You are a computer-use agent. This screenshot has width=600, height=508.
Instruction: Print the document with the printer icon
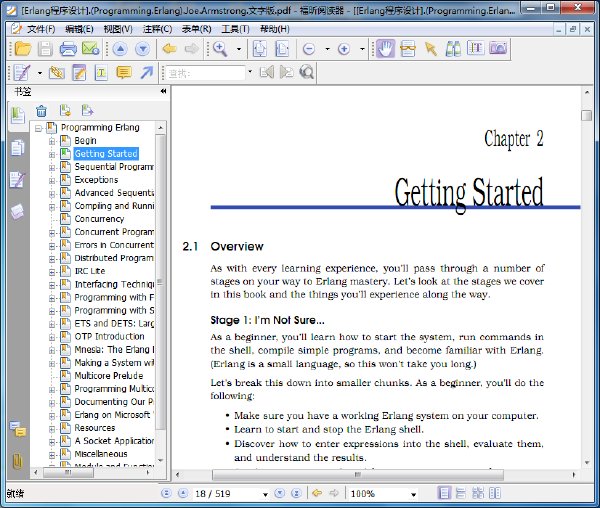click(68, 49)
